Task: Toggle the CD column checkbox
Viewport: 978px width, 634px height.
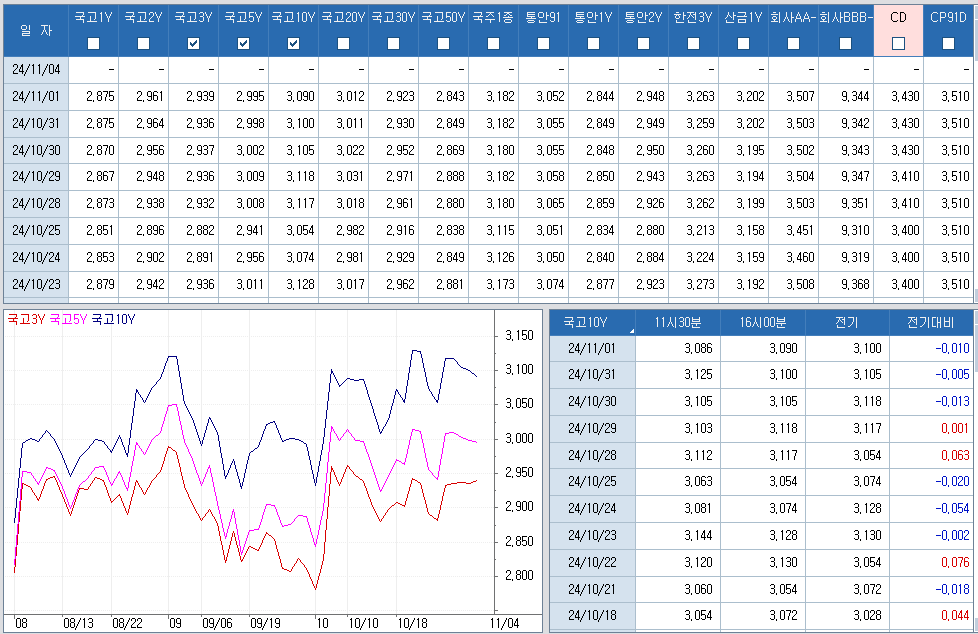Action: (898, 43)
